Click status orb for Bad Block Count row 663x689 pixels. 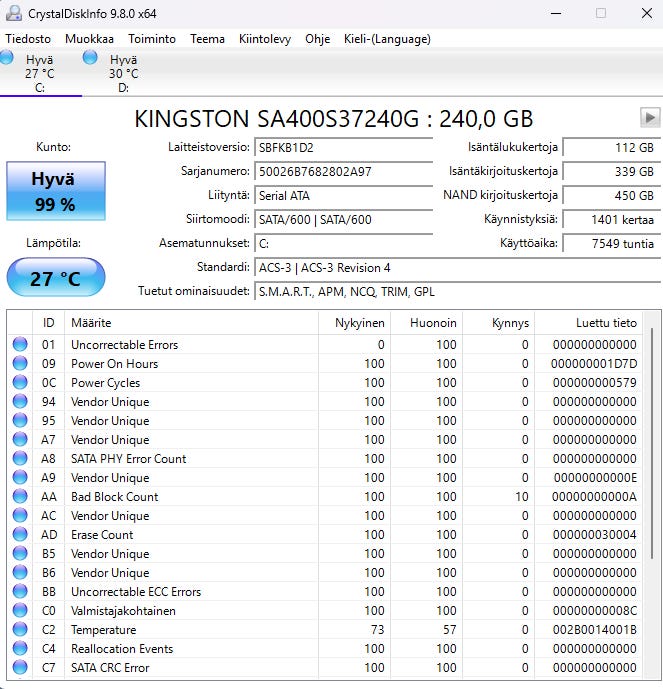coord(20,497)
